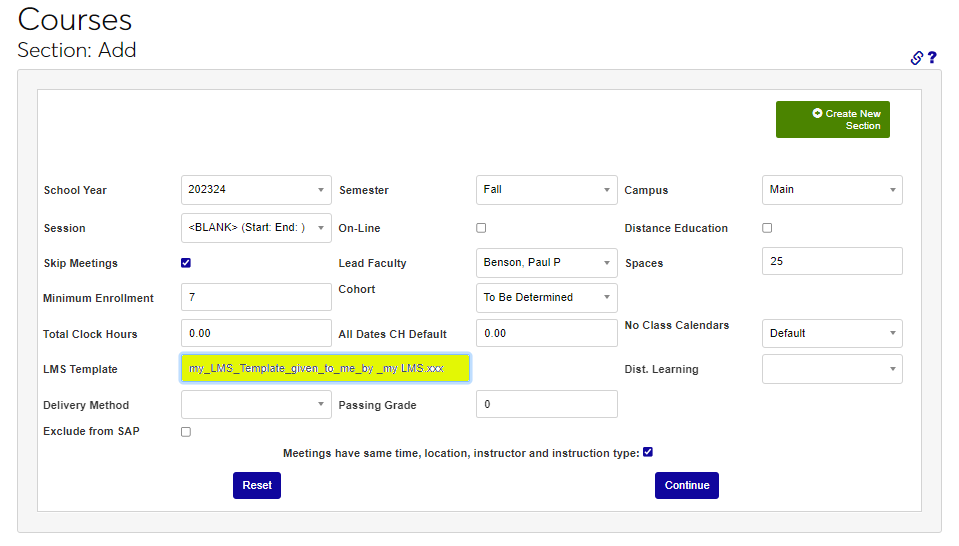
Task: Expand the Semester dropdown
Action: point(546,190)
